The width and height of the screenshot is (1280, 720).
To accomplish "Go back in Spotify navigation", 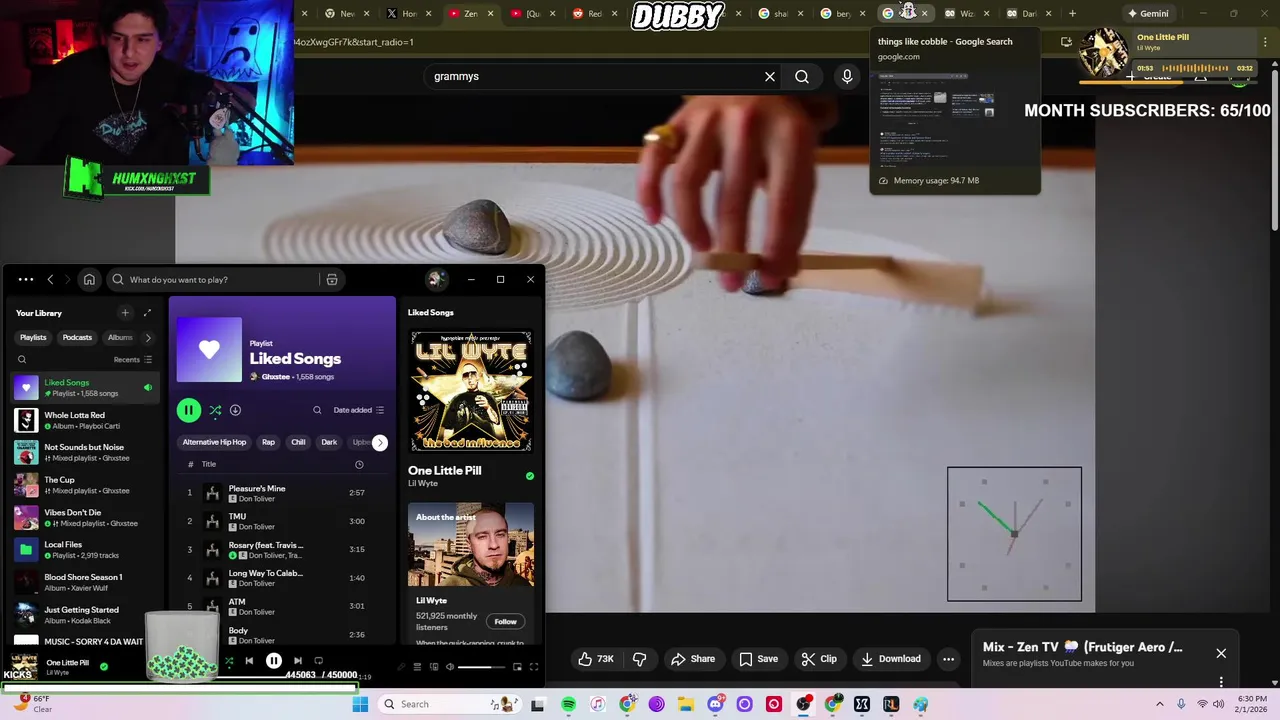I will click(51, 280).
